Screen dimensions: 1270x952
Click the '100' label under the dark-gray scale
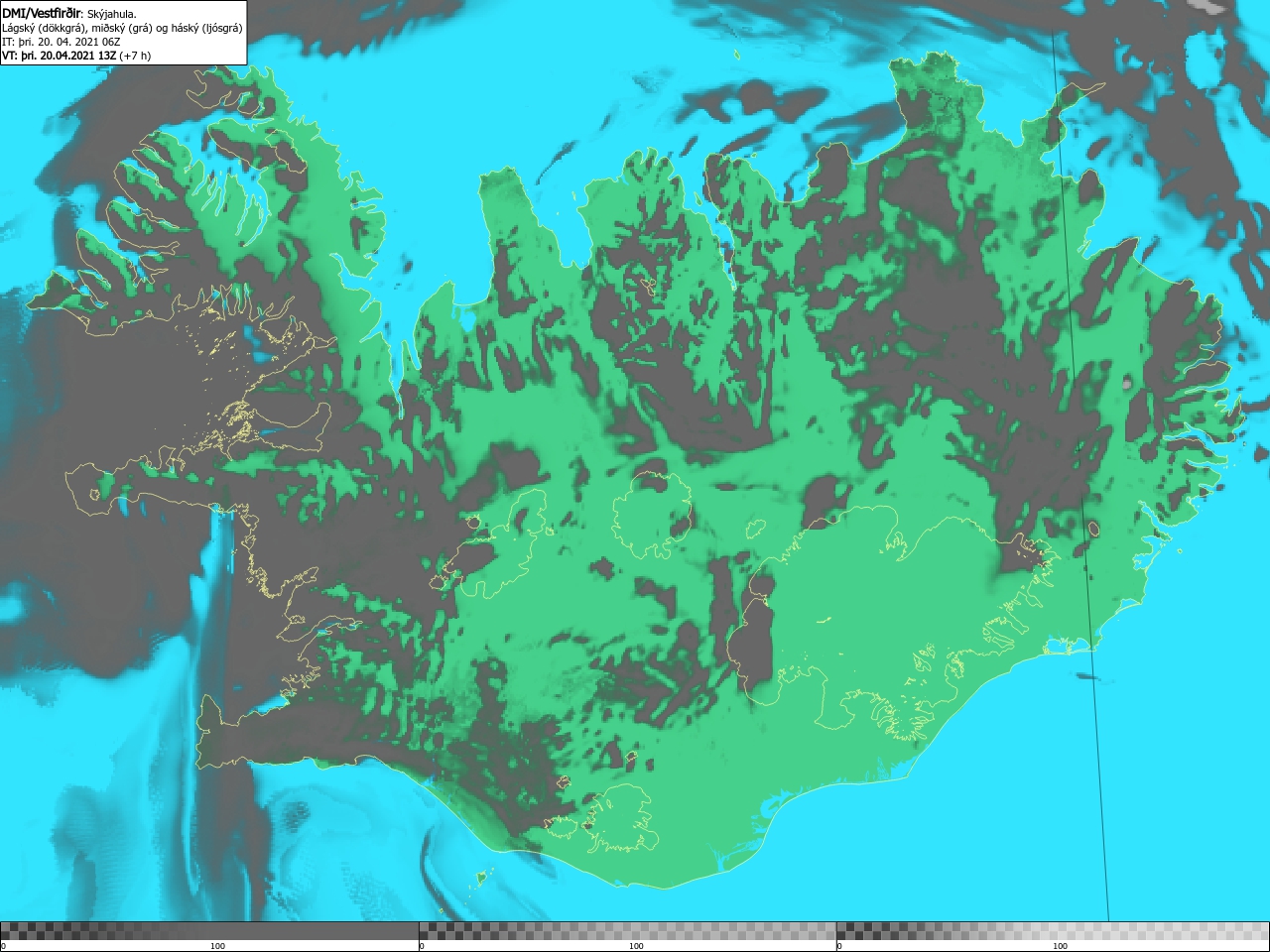point(217,946)
